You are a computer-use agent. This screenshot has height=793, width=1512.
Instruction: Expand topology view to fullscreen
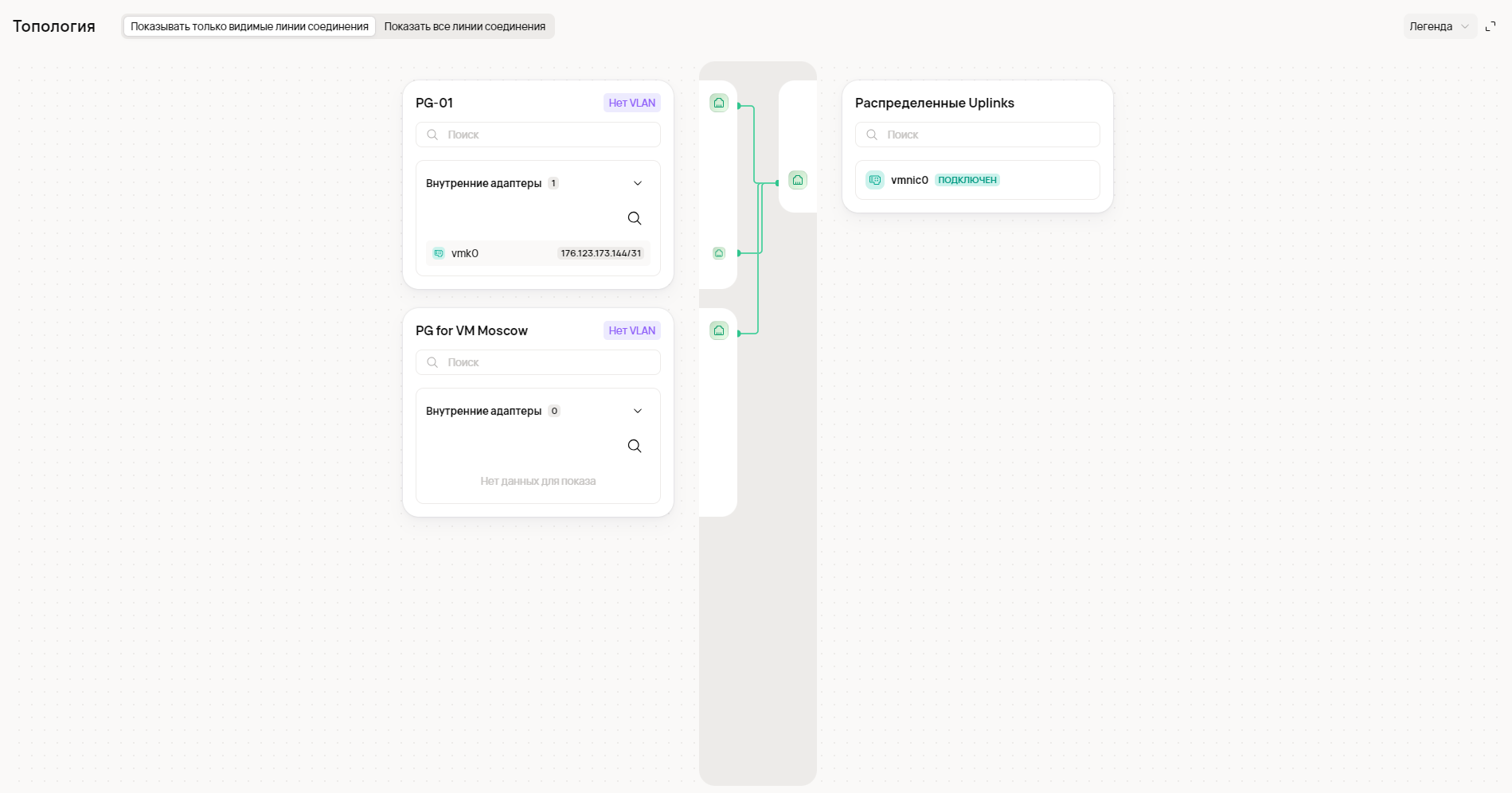1491,26
